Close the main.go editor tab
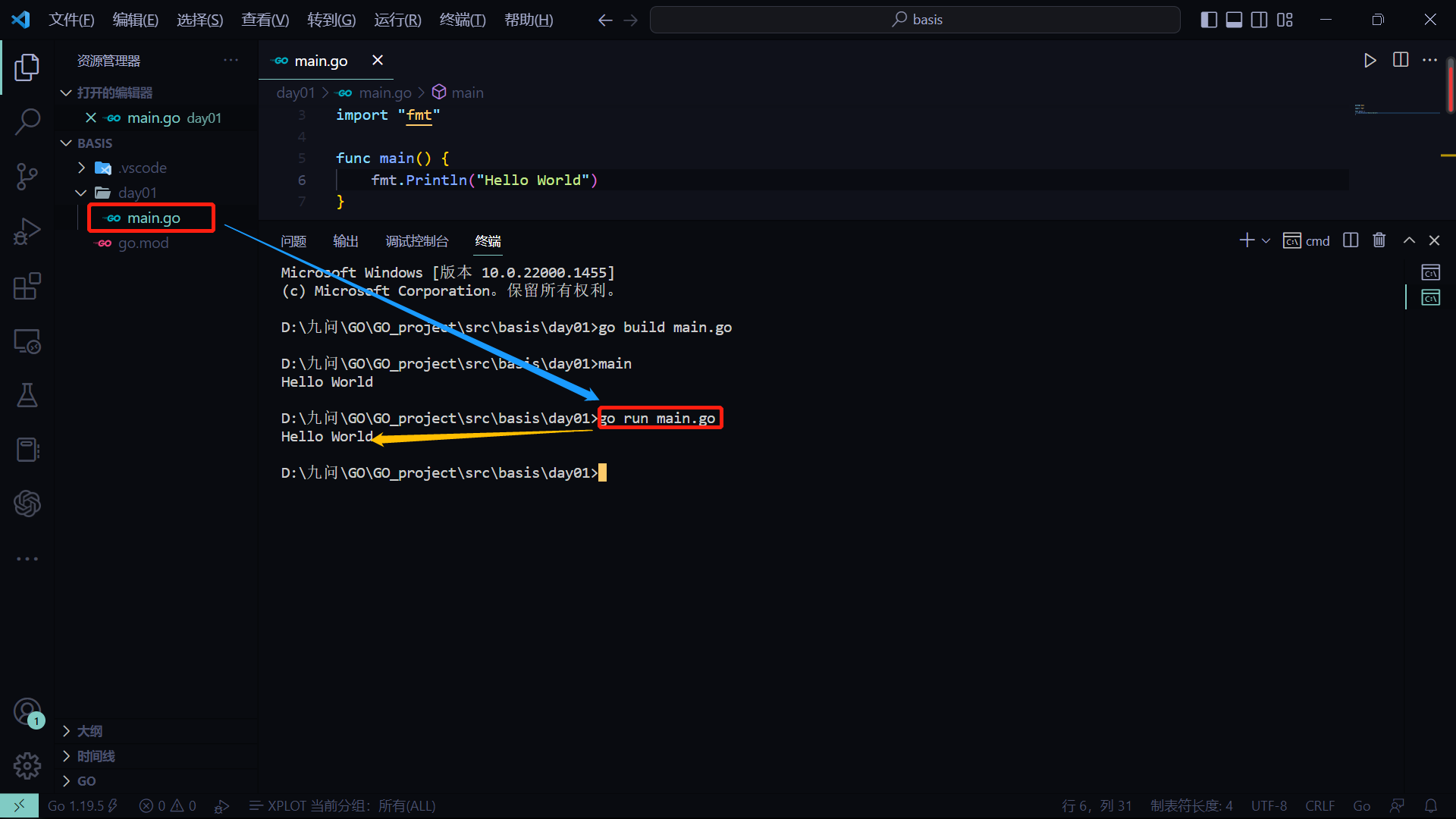This screenshot has width=1456, height=819. pyautogui.click(x=378, y=60)
